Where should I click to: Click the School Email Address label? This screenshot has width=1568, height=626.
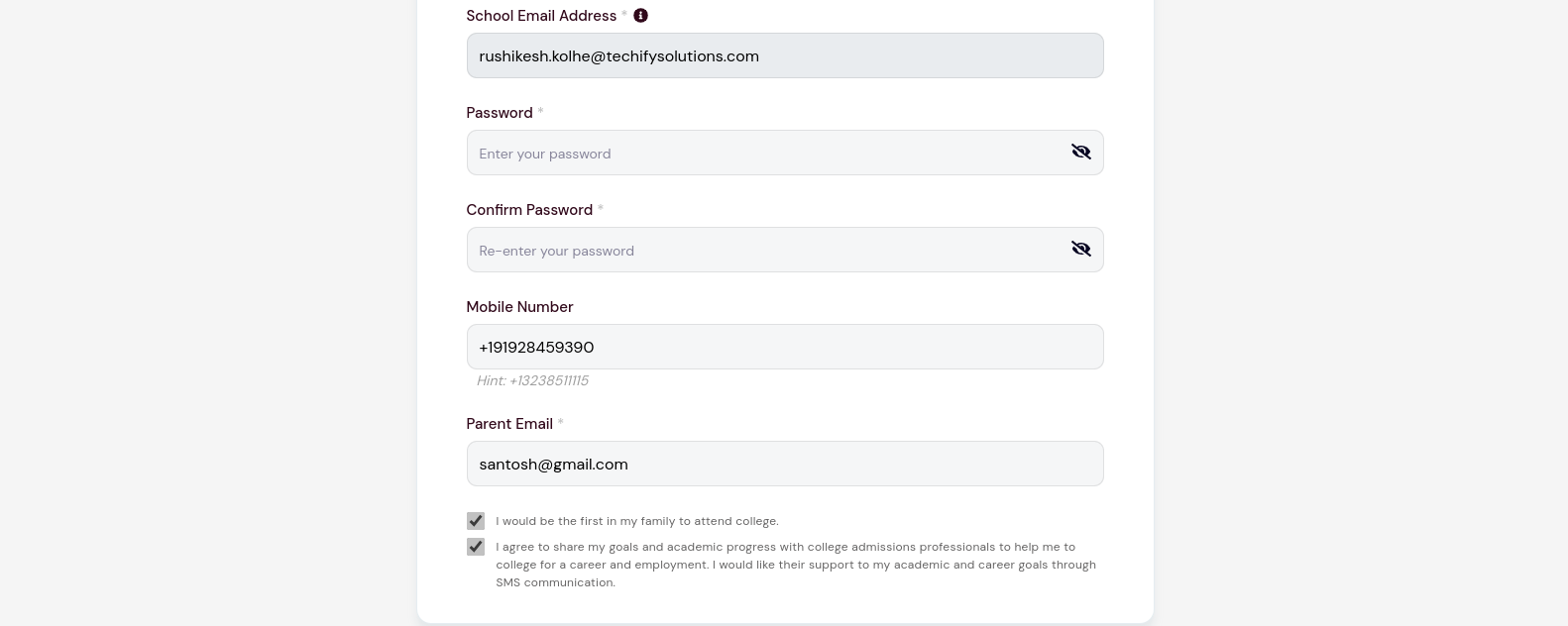(x=541, y=16)
